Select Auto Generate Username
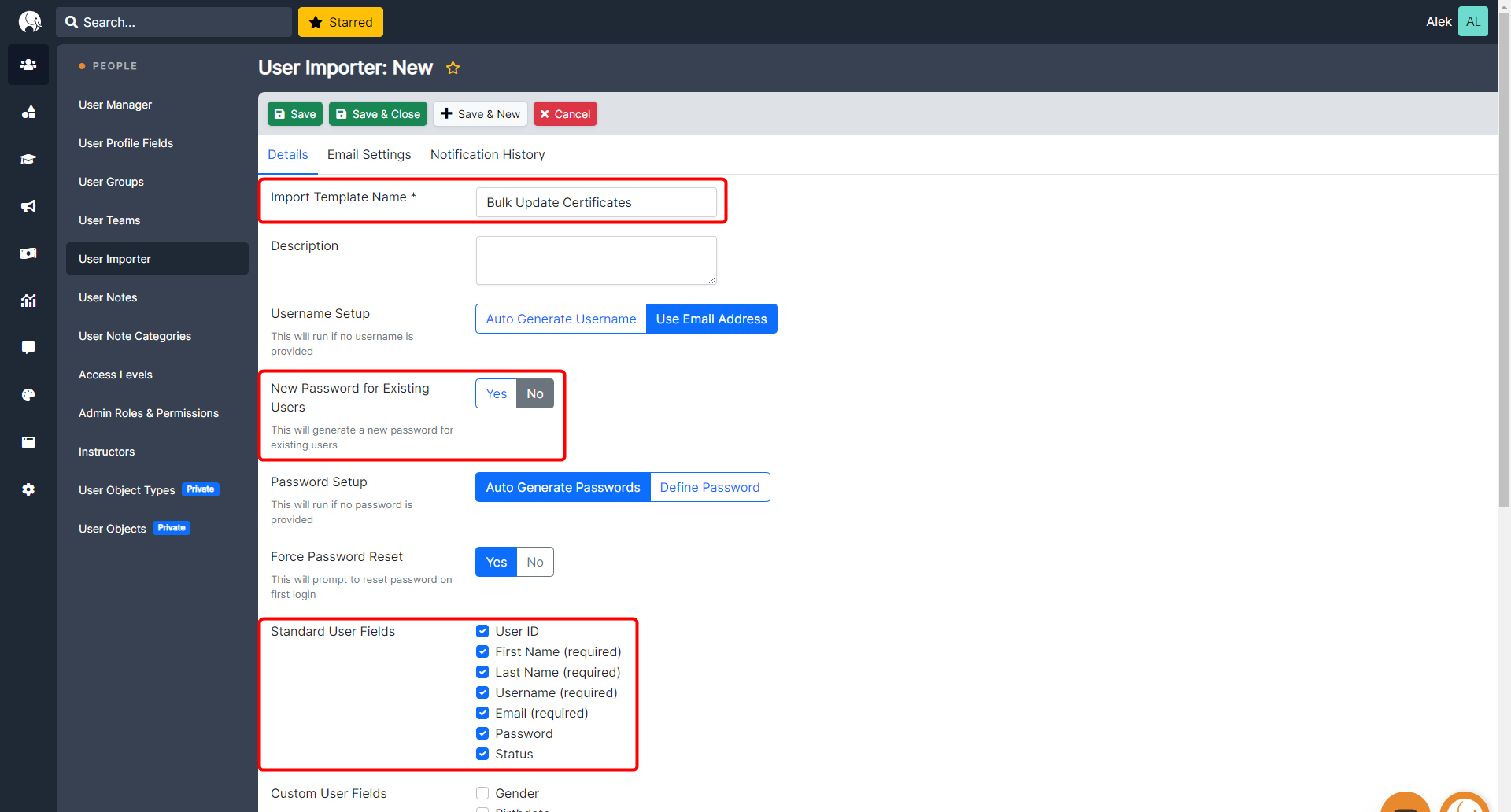The height and width of the screenshot is (812, 1511). [x=561, y=319]
